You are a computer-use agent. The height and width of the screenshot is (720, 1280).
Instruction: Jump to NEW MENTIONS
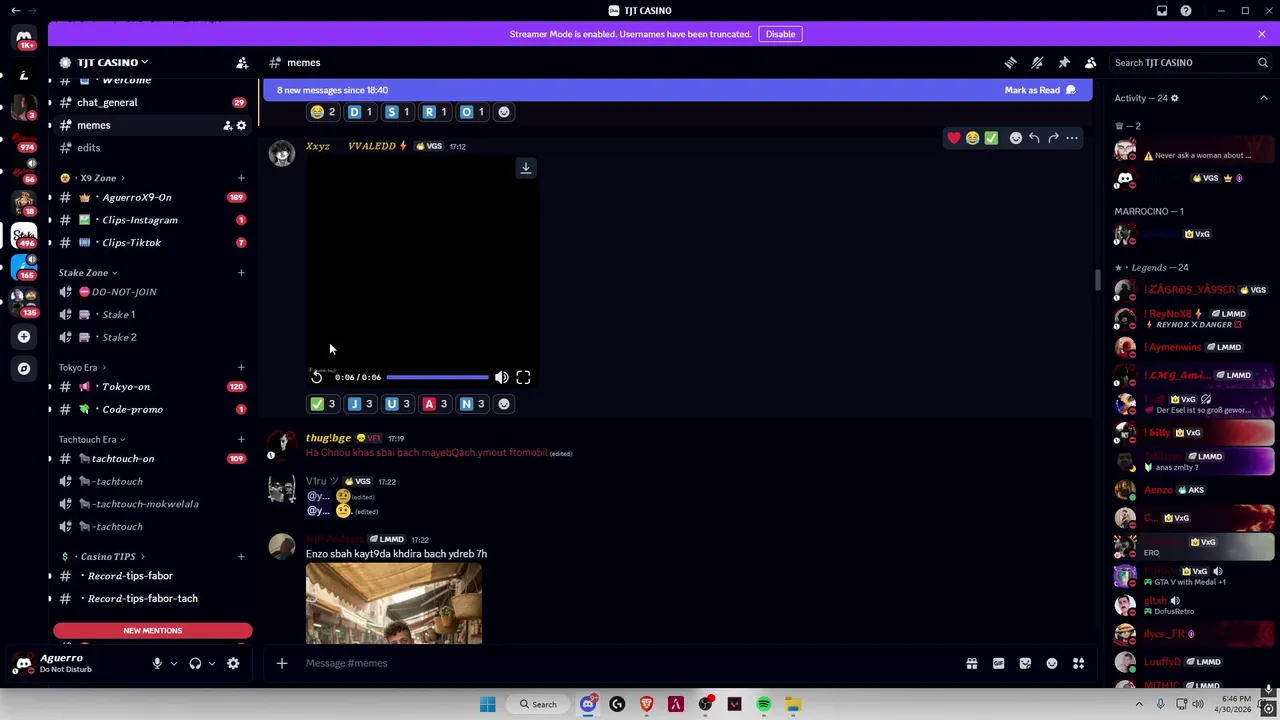tap(153, 631)
